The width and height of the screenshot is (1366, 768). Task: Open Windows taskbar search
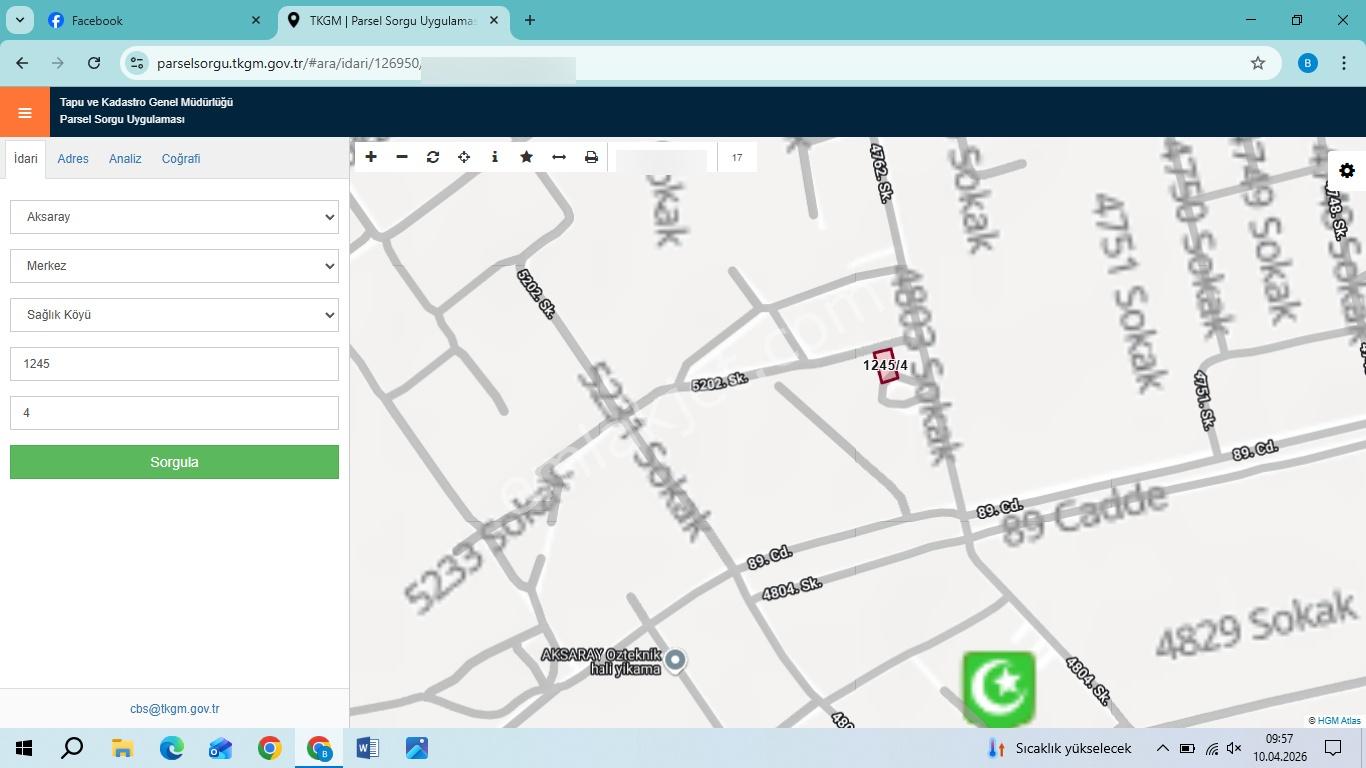coord(72,748)
